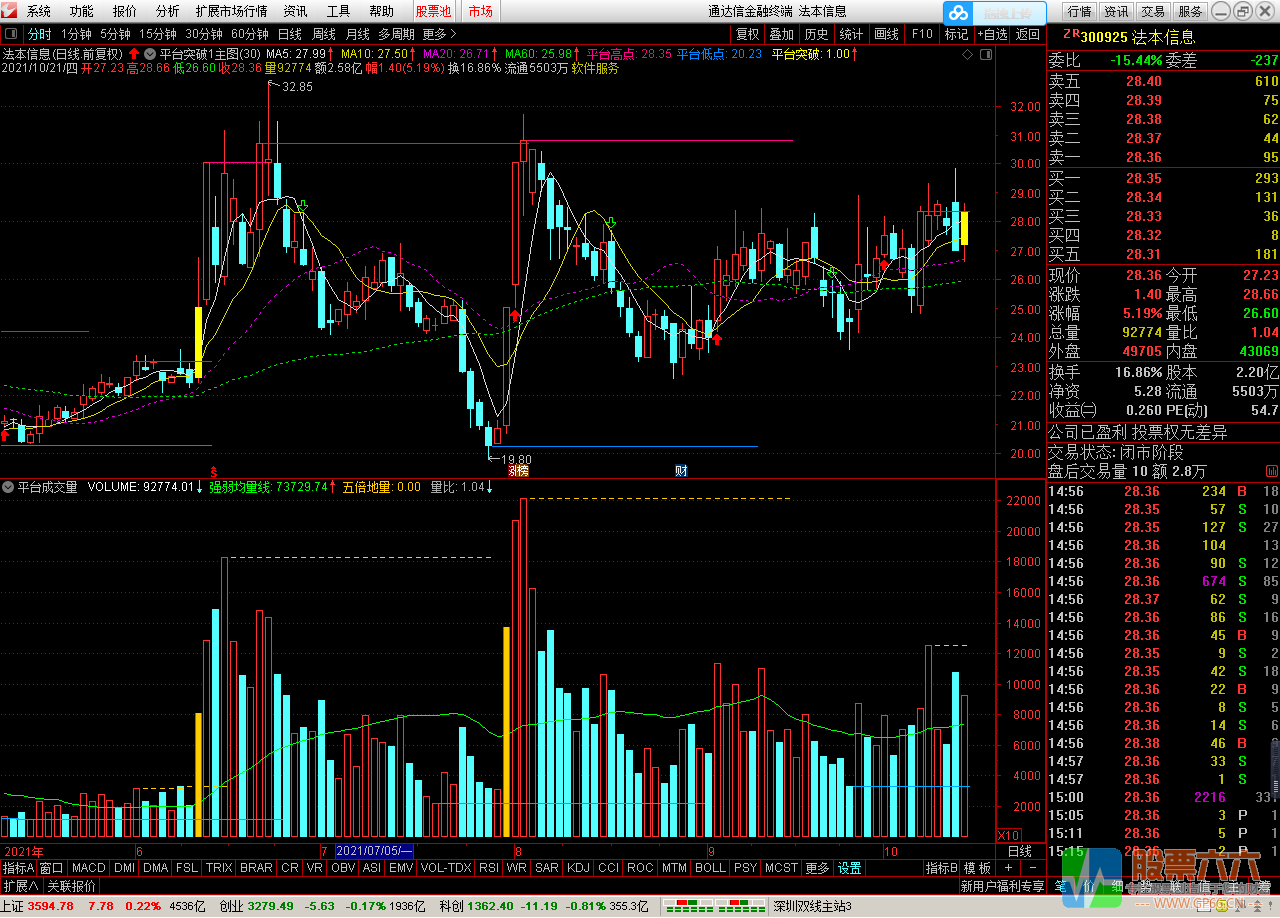
Task: Select the 画线 drawing tool
Action: (x=886, y=34)
